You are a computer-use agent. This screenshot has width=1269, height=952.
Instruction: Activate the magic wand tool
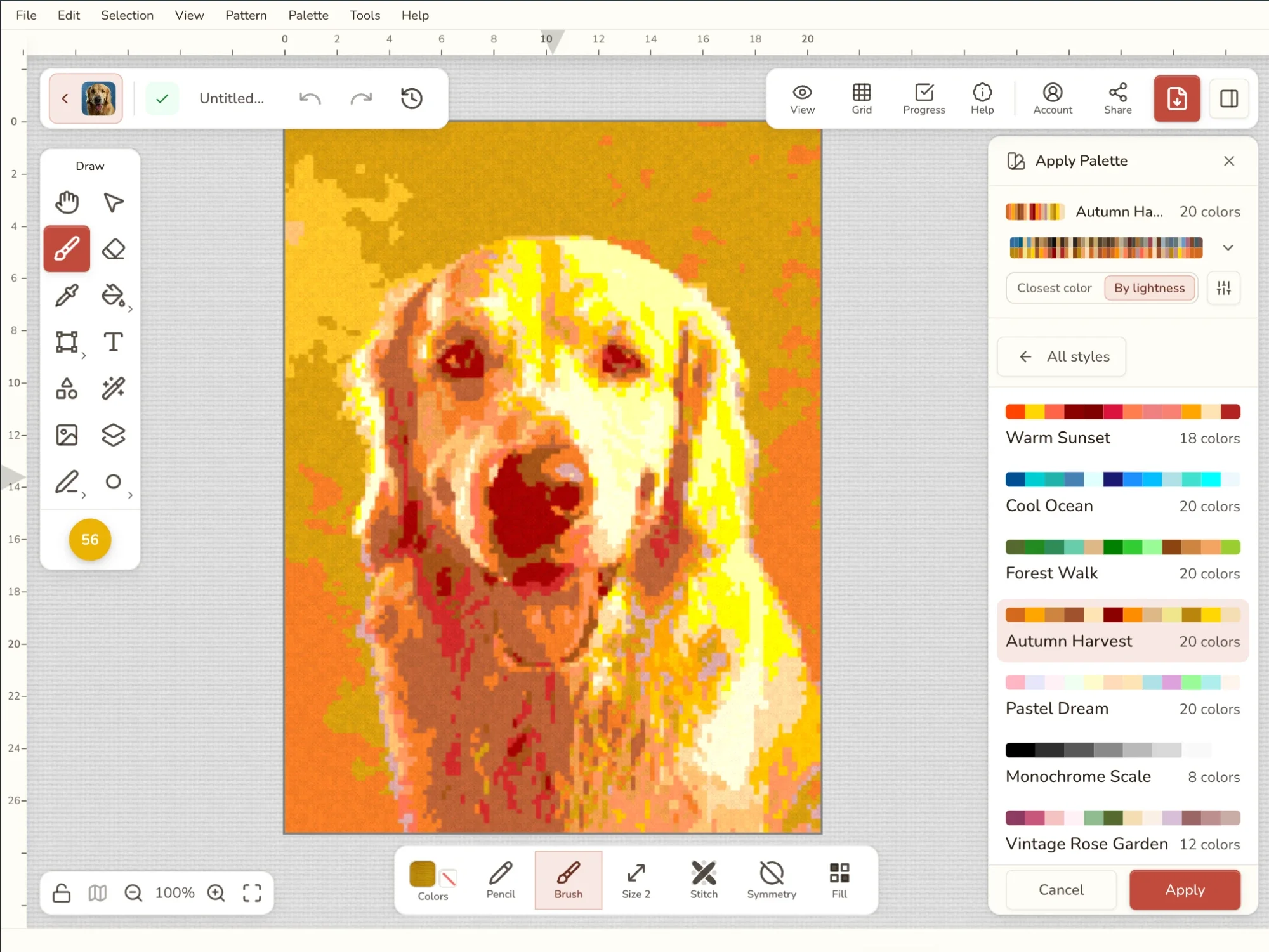[x=113, y=388]
